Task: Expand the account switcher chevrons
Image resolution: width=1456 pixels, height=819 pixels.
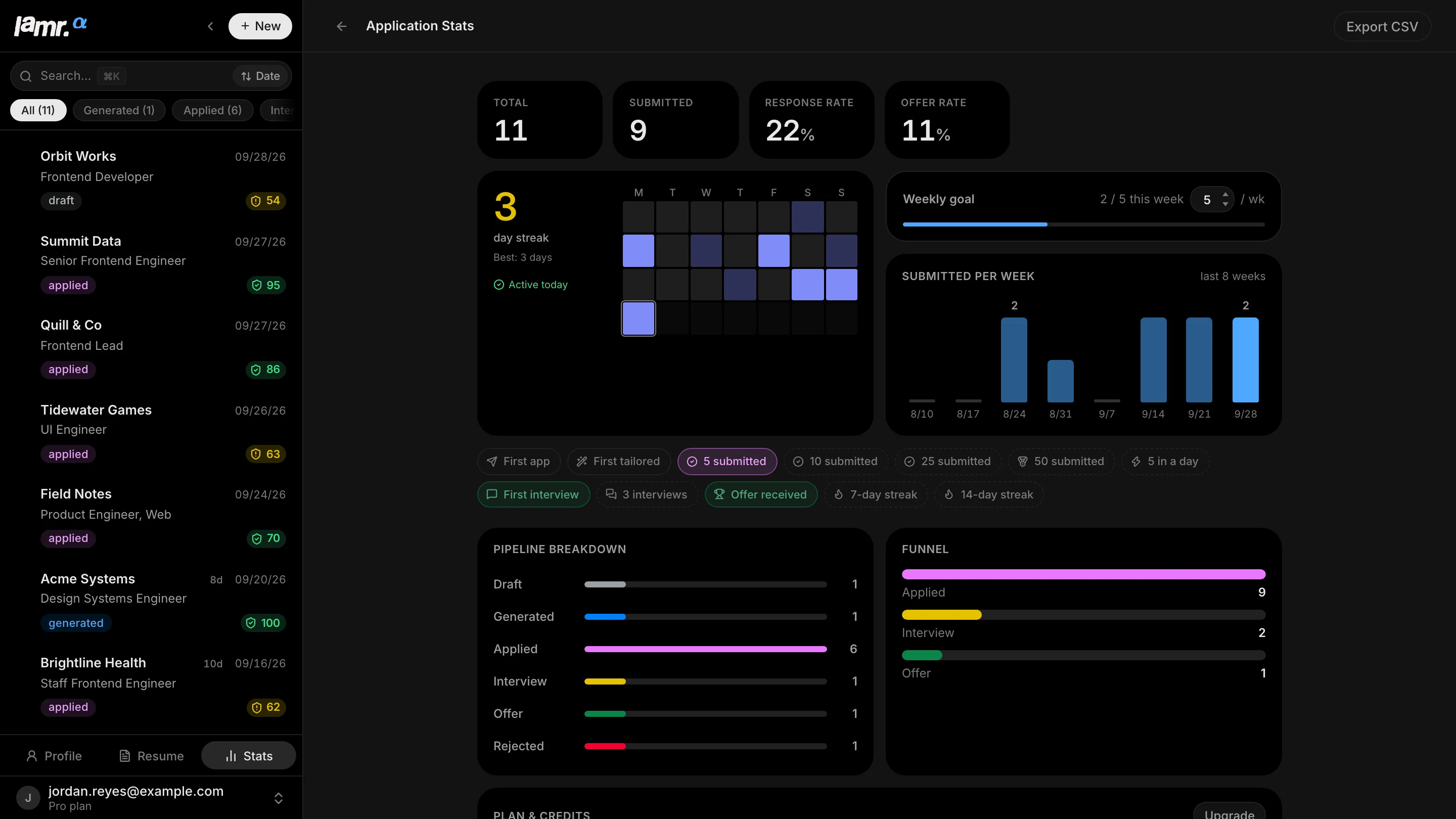Action: (278, 798)
